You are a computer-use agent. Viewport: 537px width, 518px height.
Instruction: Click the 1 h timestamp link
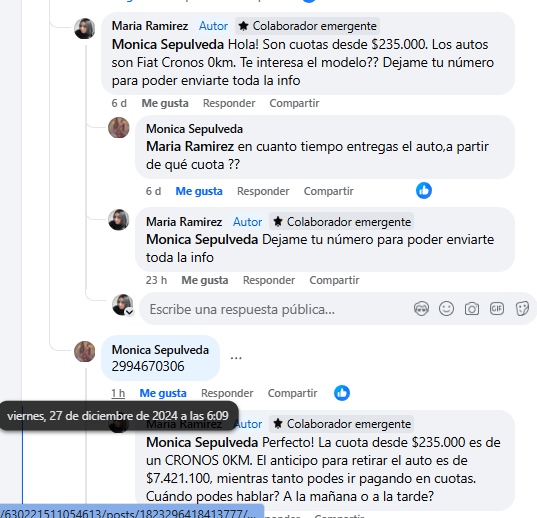coord(118,393)
